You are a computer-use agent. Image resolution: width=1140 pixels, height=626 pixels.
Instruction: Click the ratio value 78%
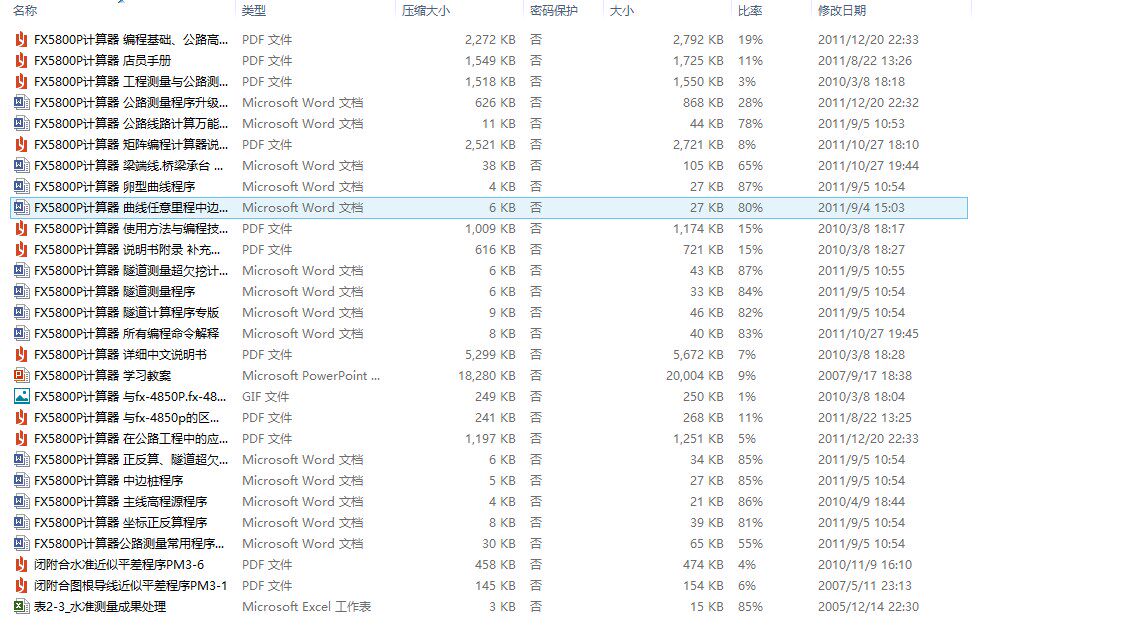[x=750, y=124]
